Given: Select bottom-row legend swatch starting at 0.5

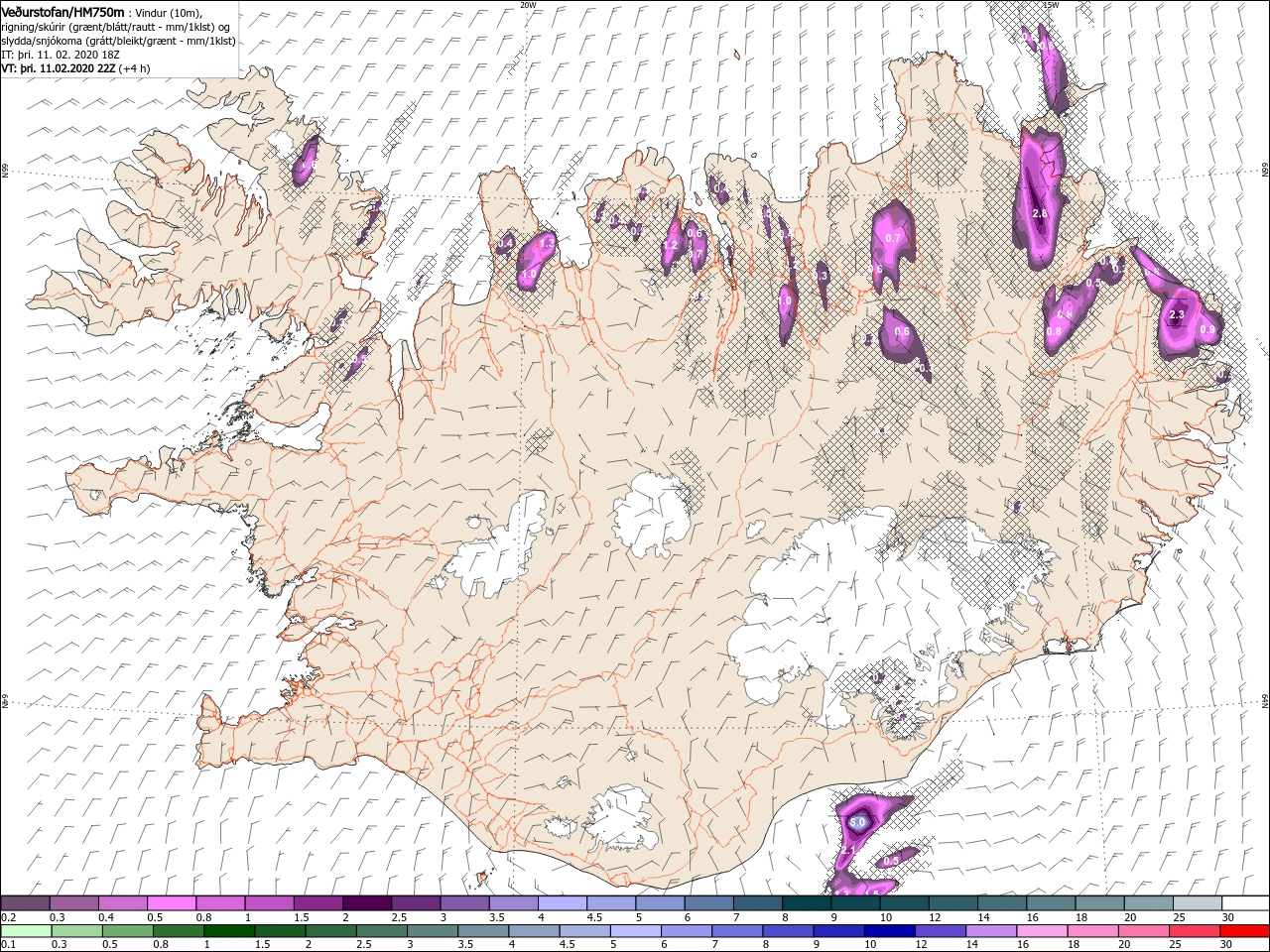Looking at the screenshot, I should tap(127, 931).
